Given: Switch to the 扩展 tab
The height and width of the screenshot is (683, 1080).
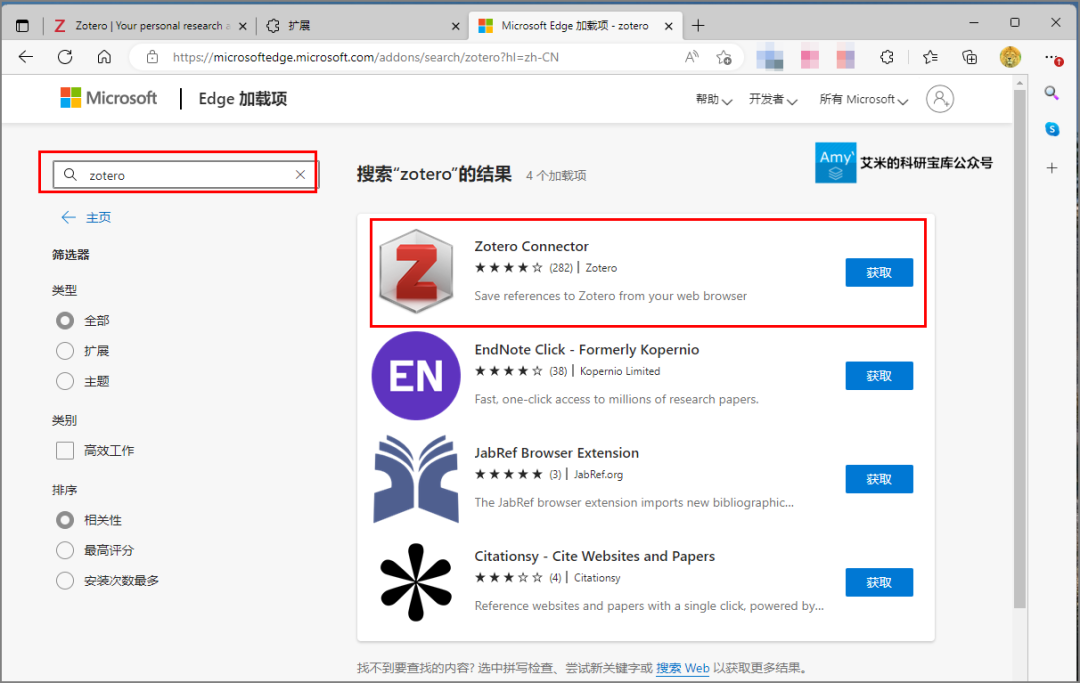Looking at the screenshot, I should click(364, 25).
